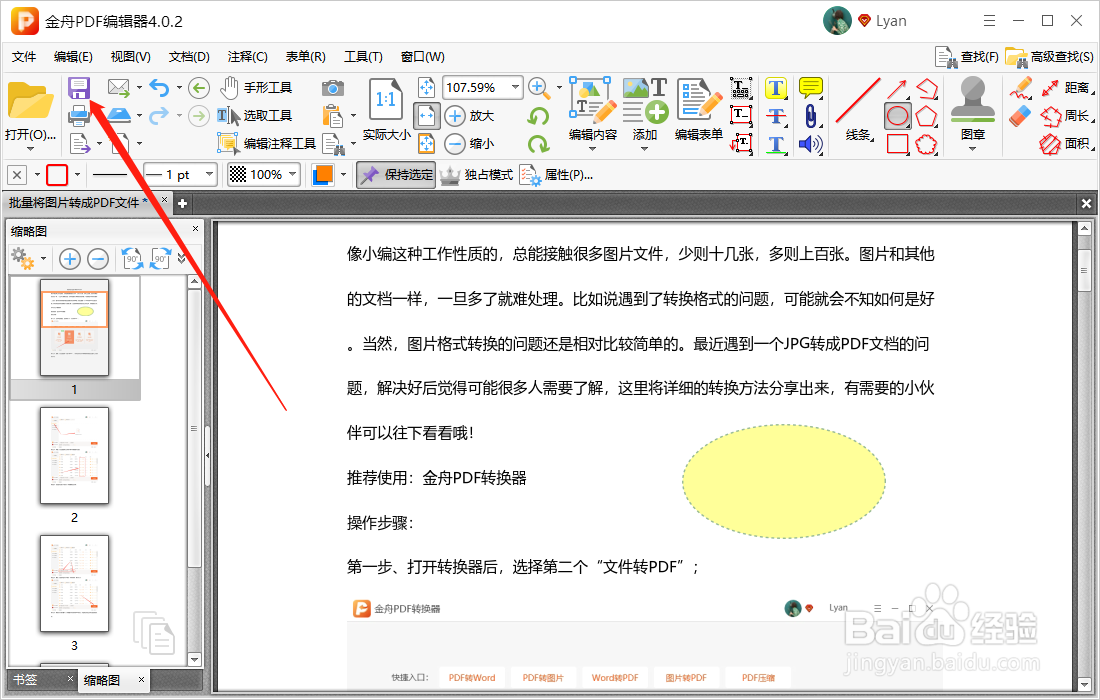Viewport: 1100px width, 700px height.
Task: Save the document with the floppy disk icon
Action: (x=79, y=88)
